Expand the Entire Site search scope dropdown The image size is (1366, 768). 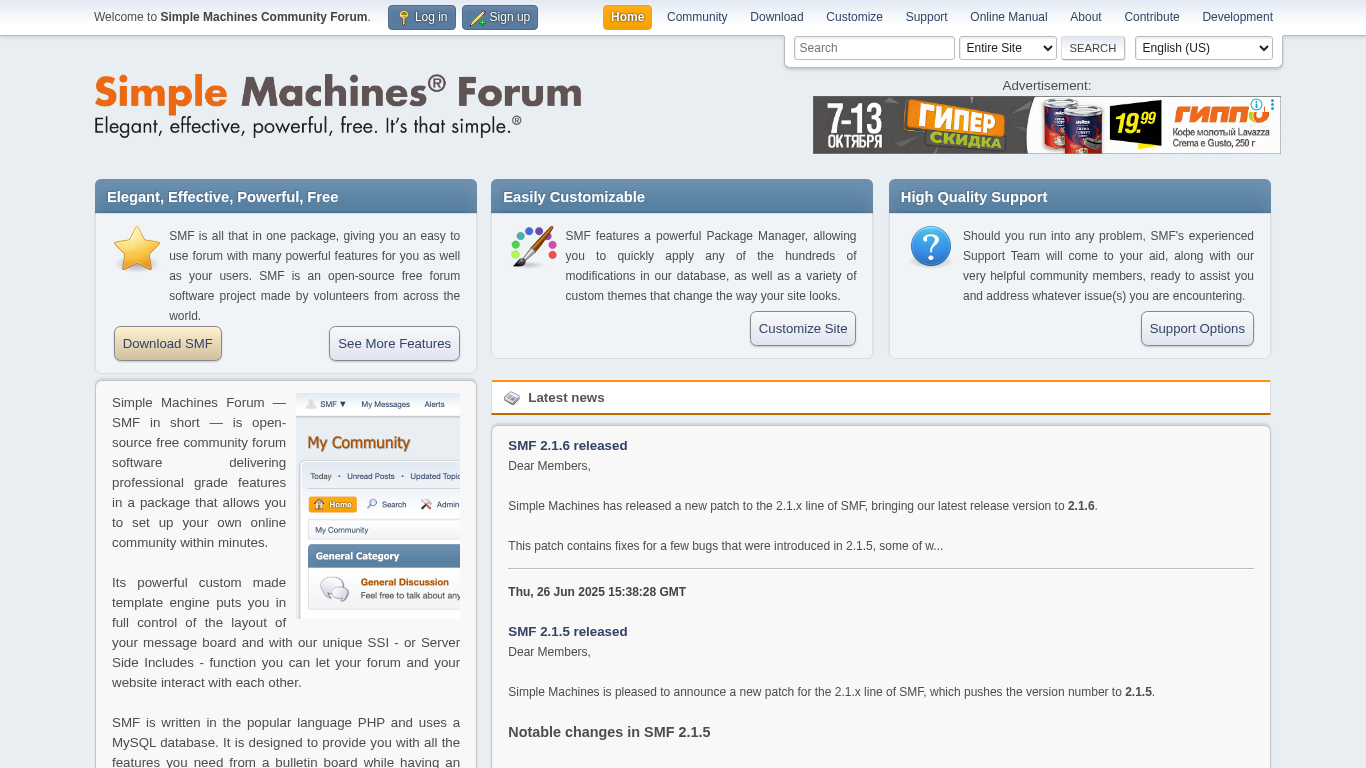(1008, 48)
